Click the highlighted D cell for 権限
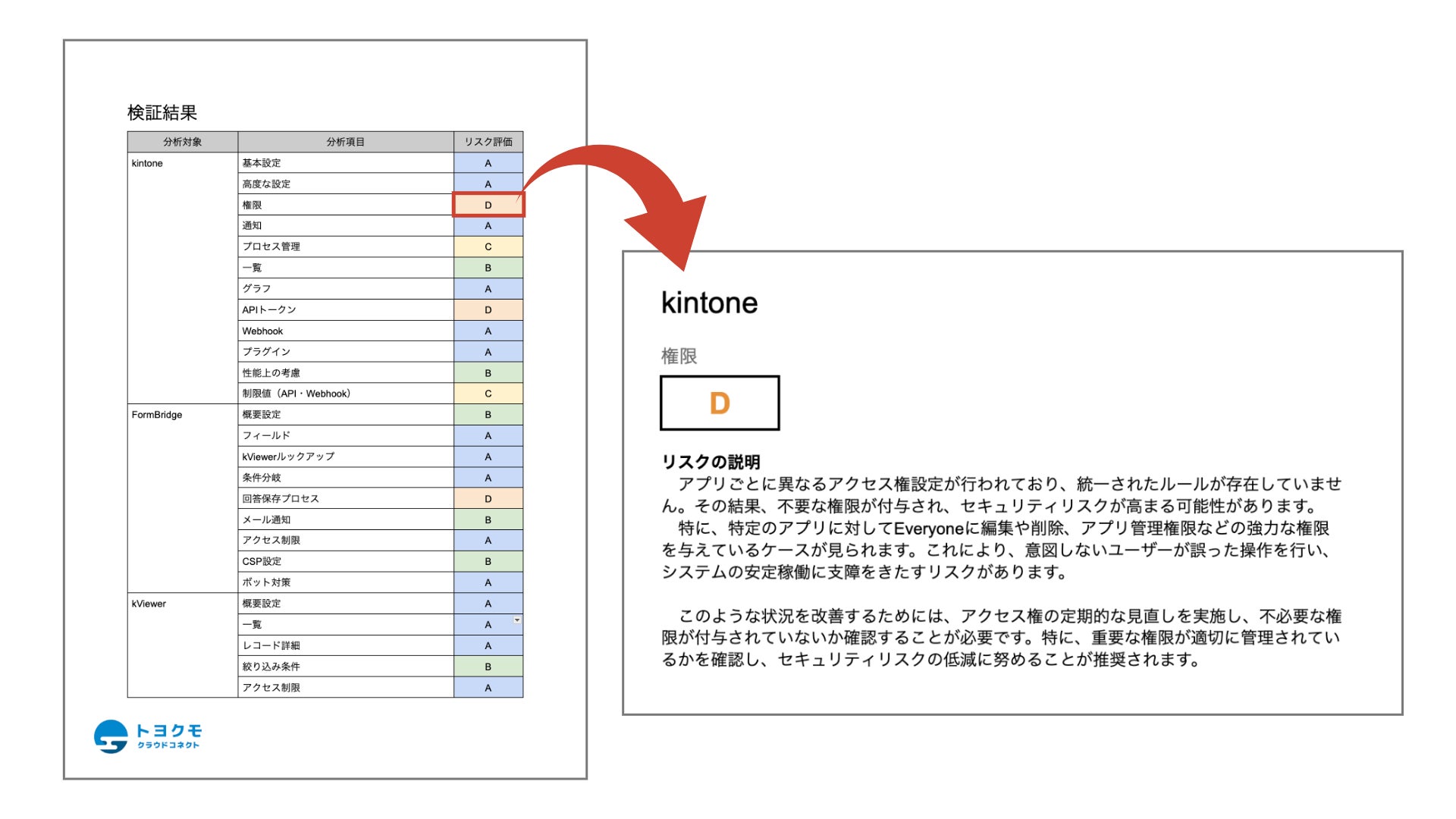 [488, 205]
